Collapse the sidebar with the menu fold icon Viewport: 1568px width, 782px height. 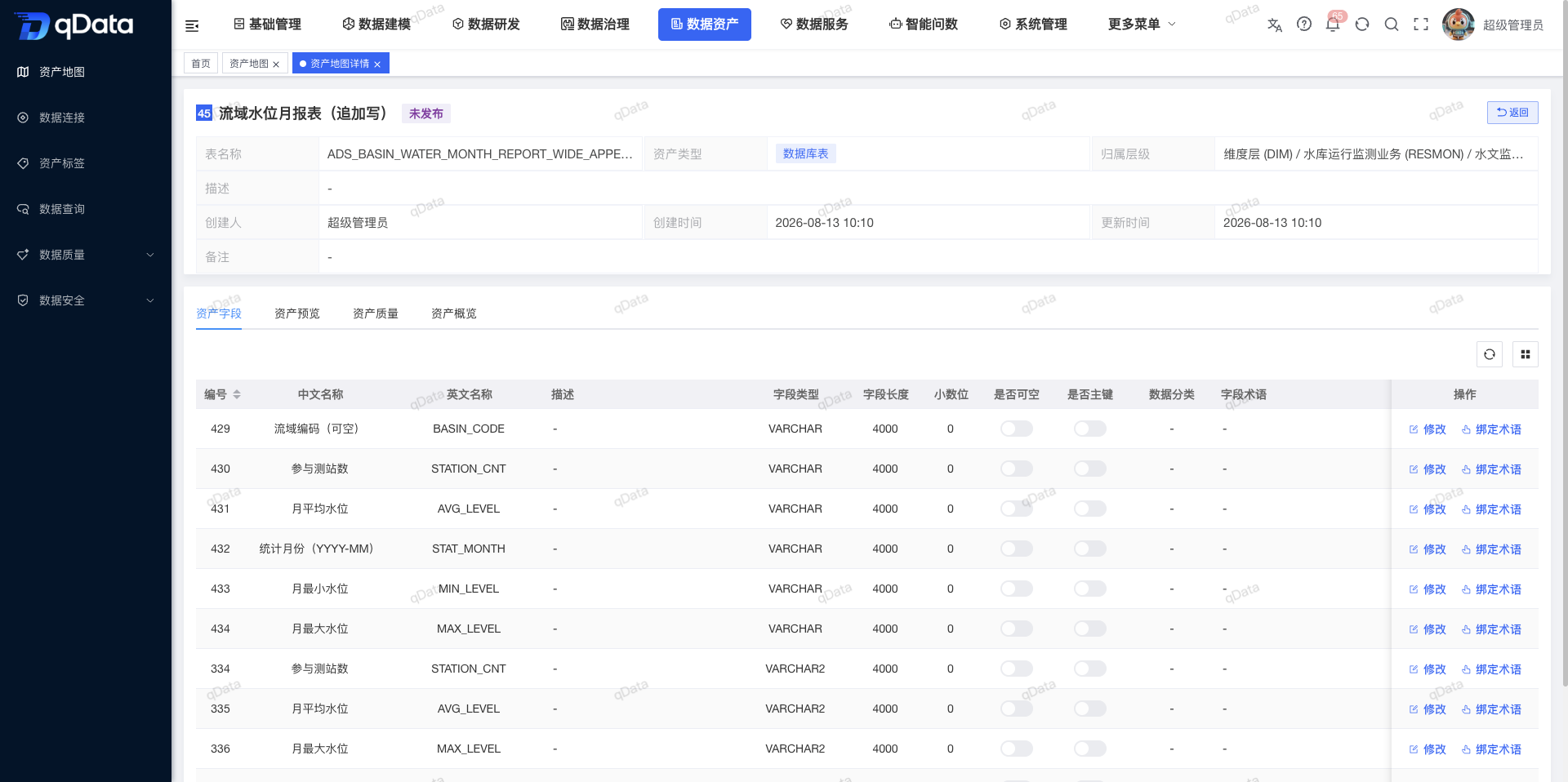192,26
